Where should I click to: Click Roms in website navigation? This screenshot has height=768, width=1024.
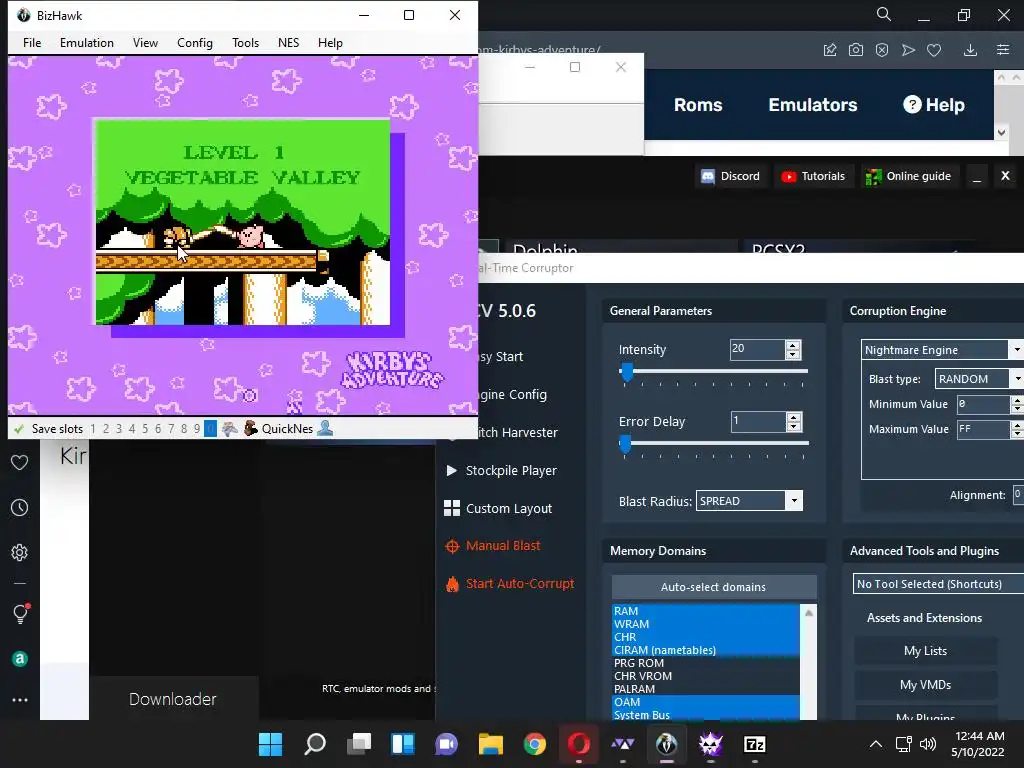click(698, 105)
